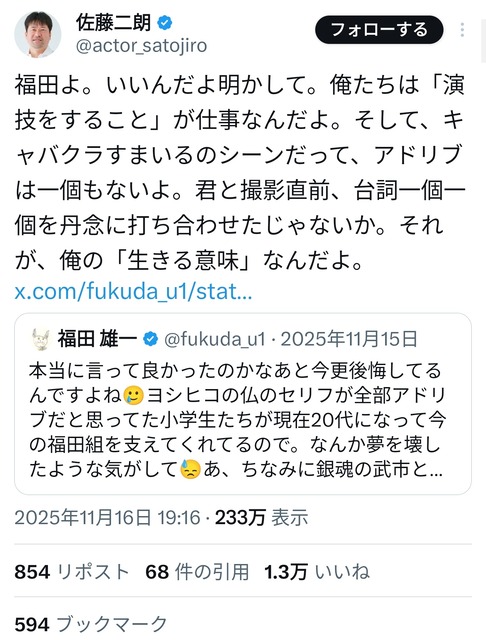The image size is (486, 640).
Task: Show the 68 件の引用 quotes list
Action: (x=197, y=571)
